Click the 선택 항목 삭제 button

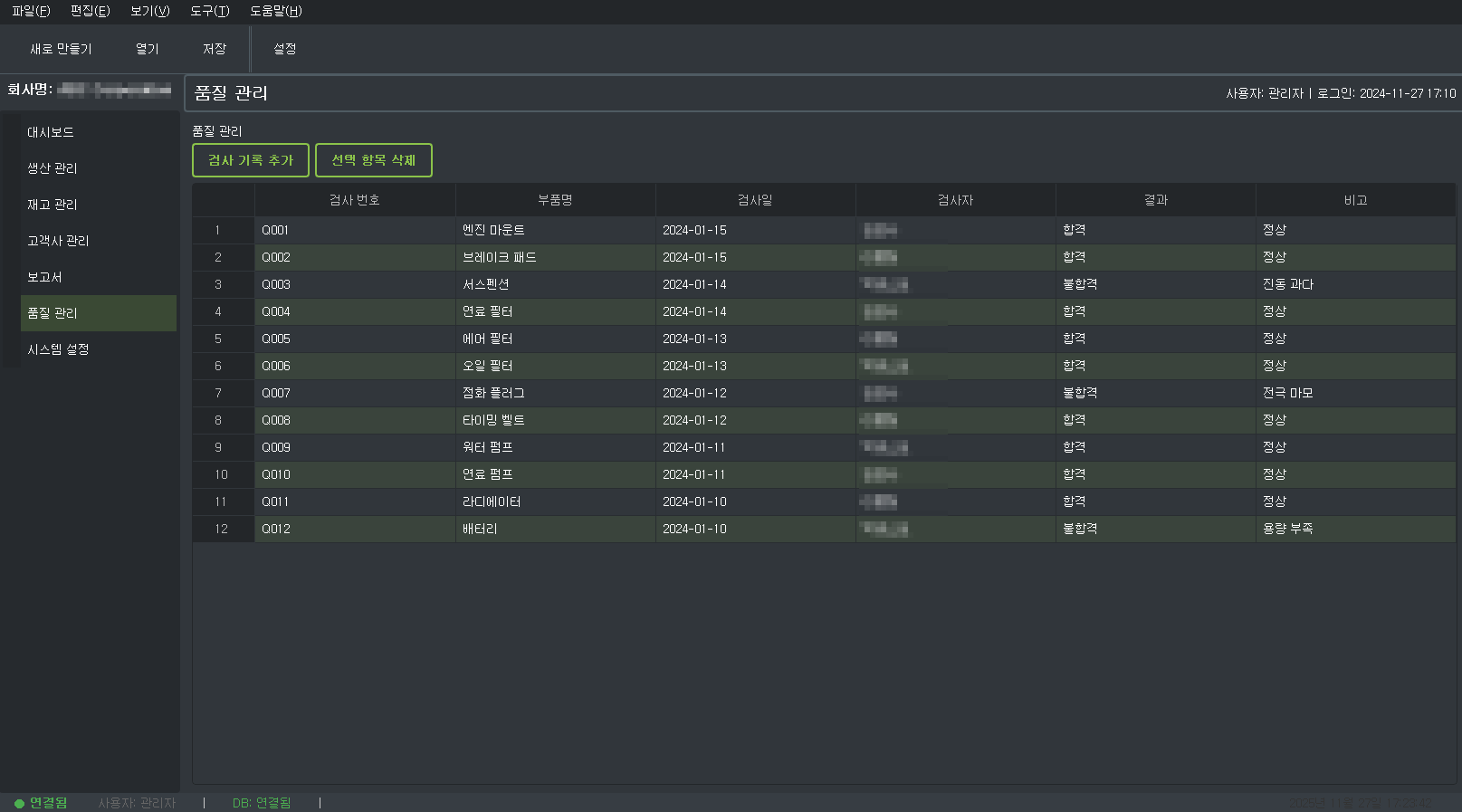[373, 160]
